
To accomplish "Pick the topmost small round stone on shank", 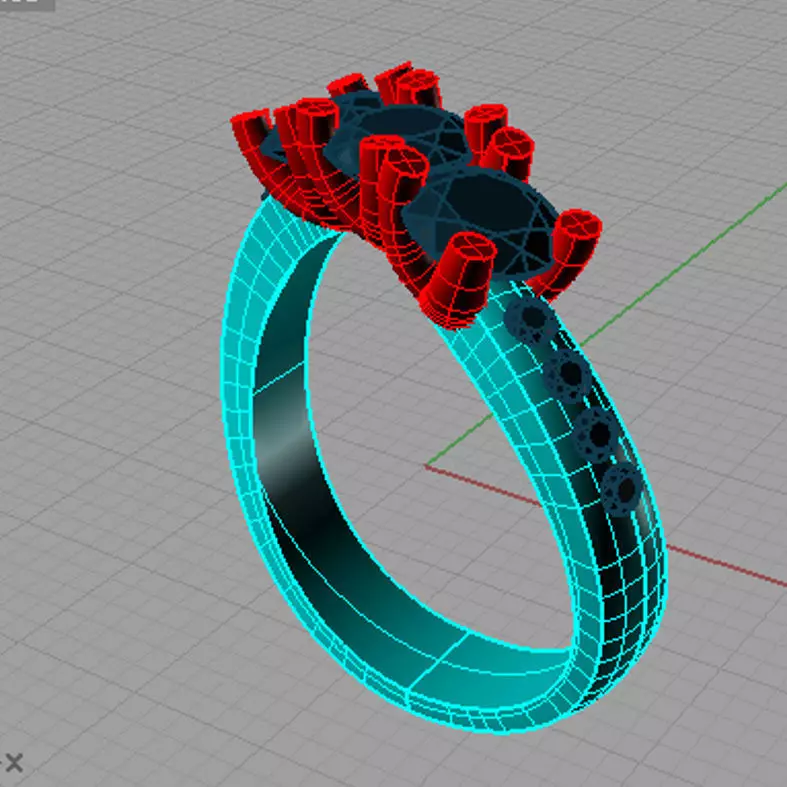I will [531, 321].
